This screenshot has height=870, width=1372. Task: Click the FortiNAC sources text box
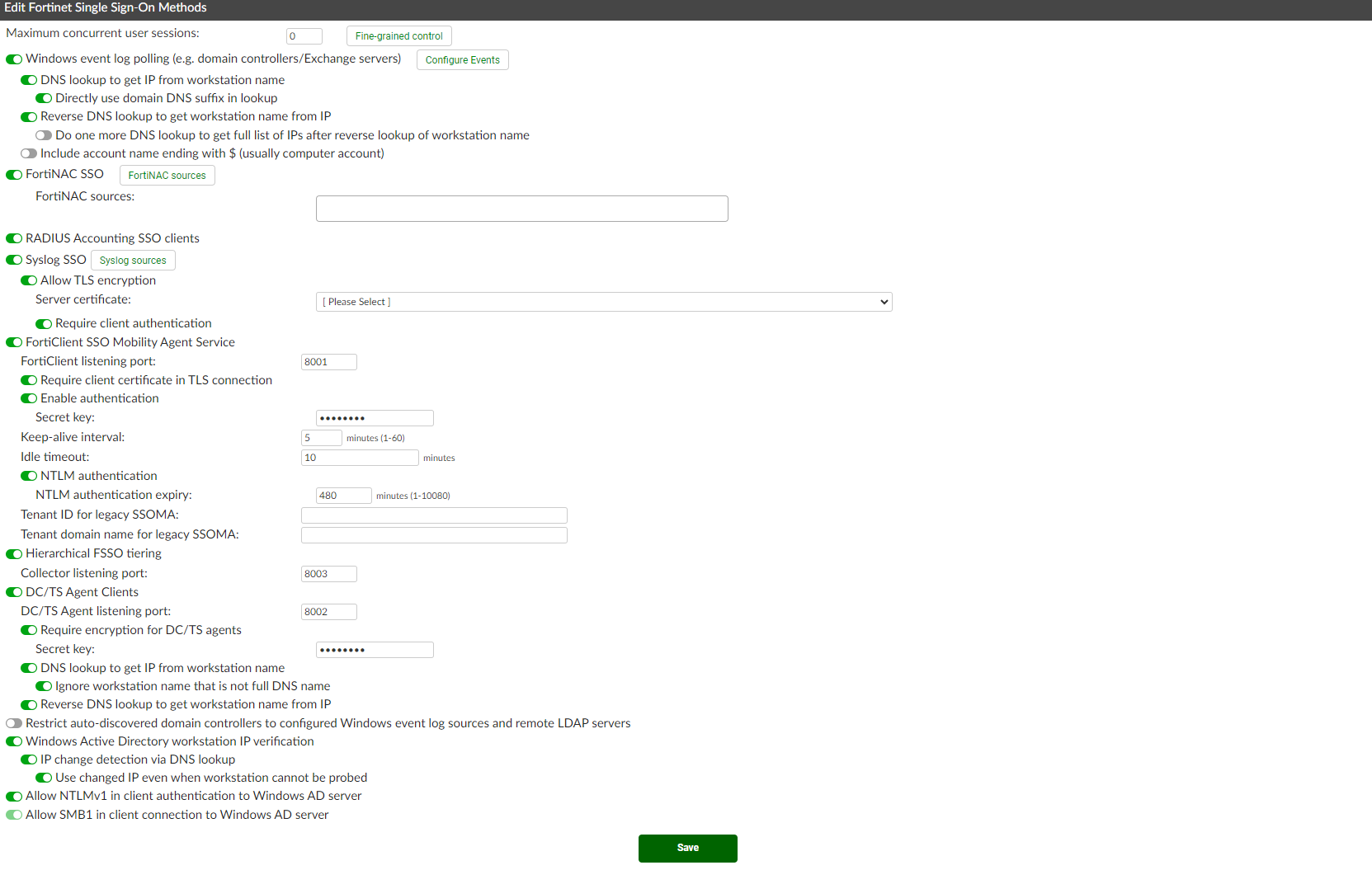coord(522,209)
